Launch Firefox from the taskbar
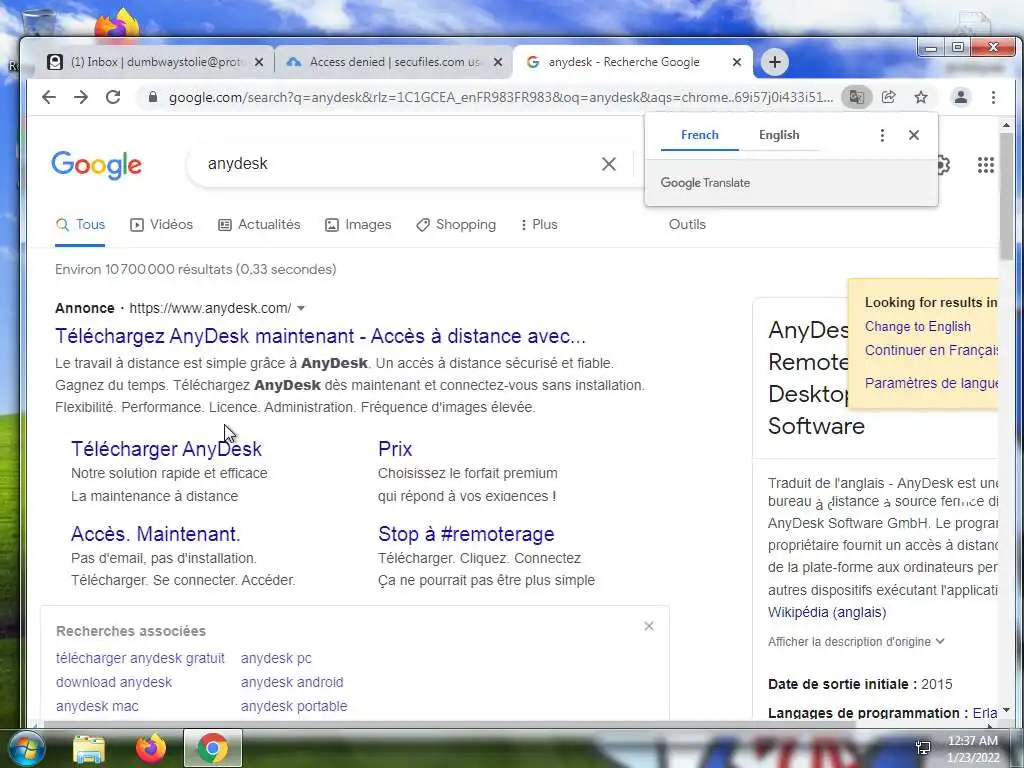 [x=150, y=748]
